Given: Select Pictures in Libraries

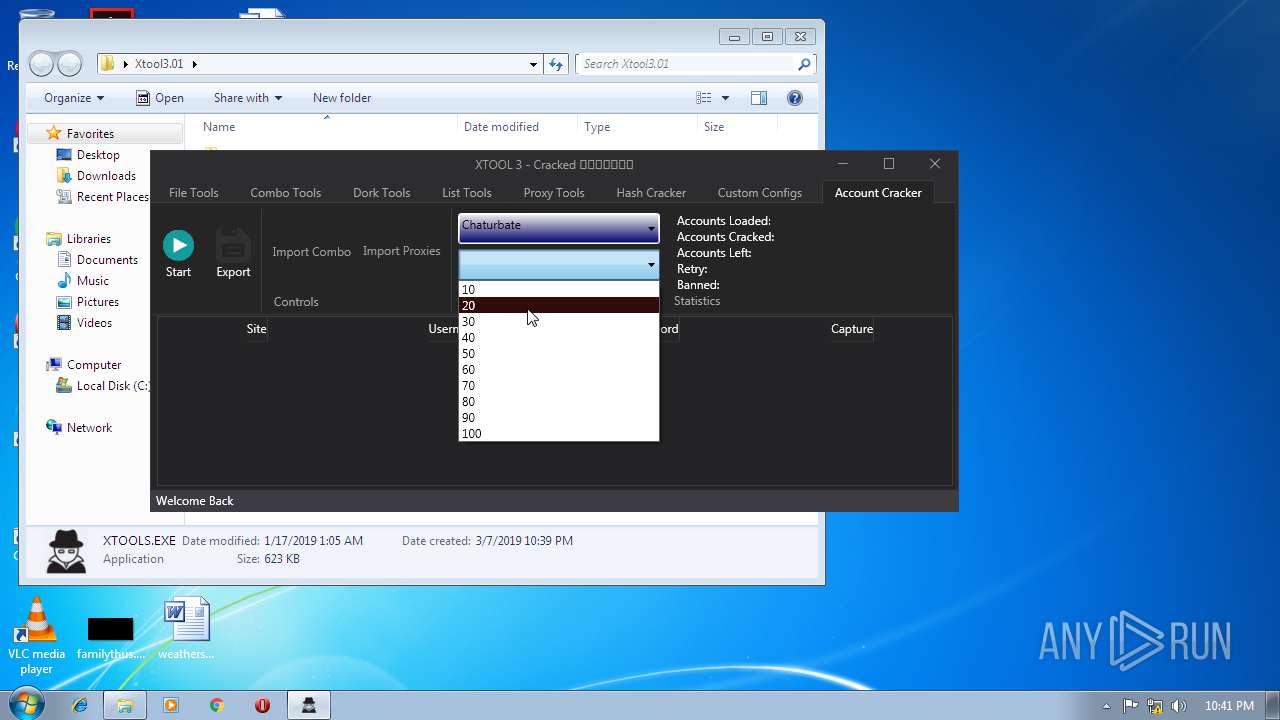Looking at the screenshot, I should [x=98, y=302].
